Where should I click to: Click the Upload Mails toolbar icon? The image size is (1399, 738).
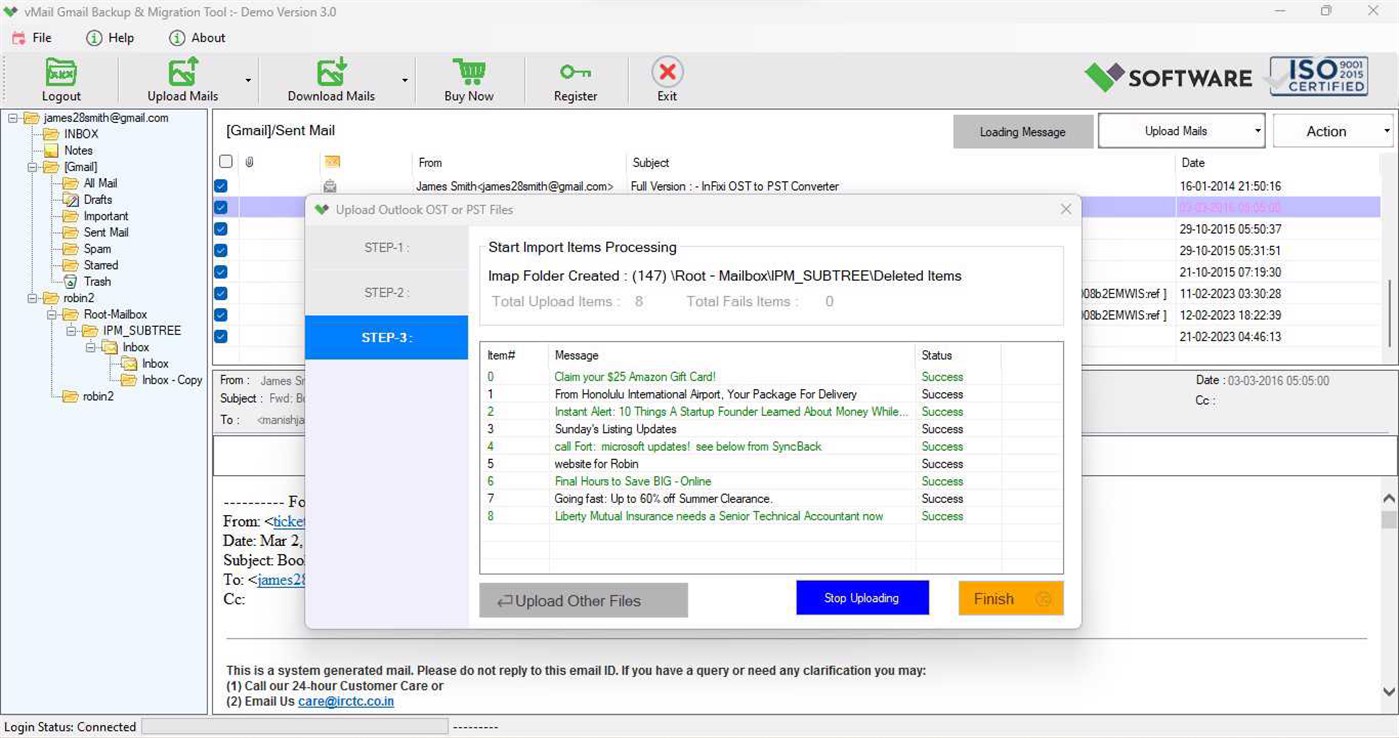pos(183,73)
